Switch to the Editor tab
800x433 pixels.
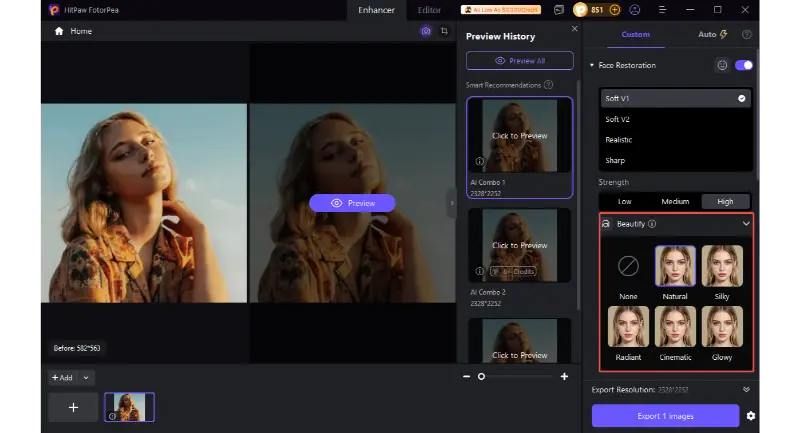click(x=429, y=10)
